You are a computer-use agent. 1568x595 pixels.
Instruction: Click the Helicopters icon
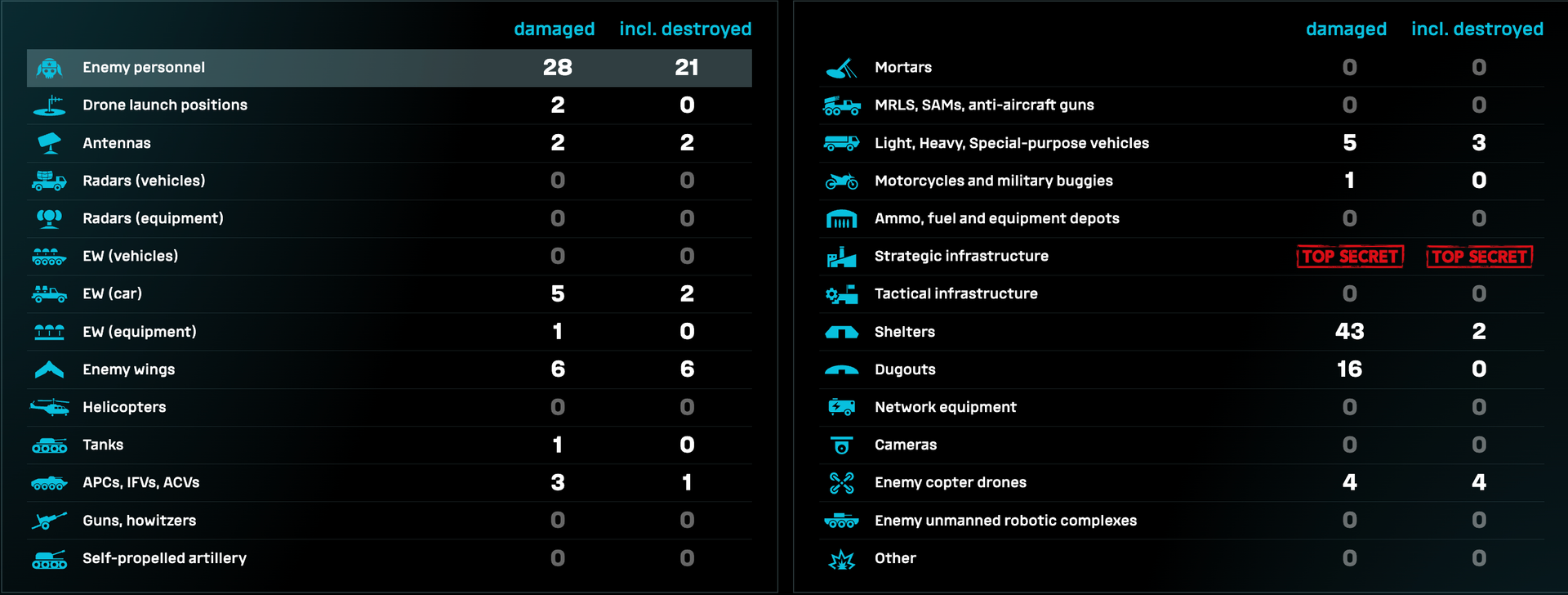tap(49, 407)
